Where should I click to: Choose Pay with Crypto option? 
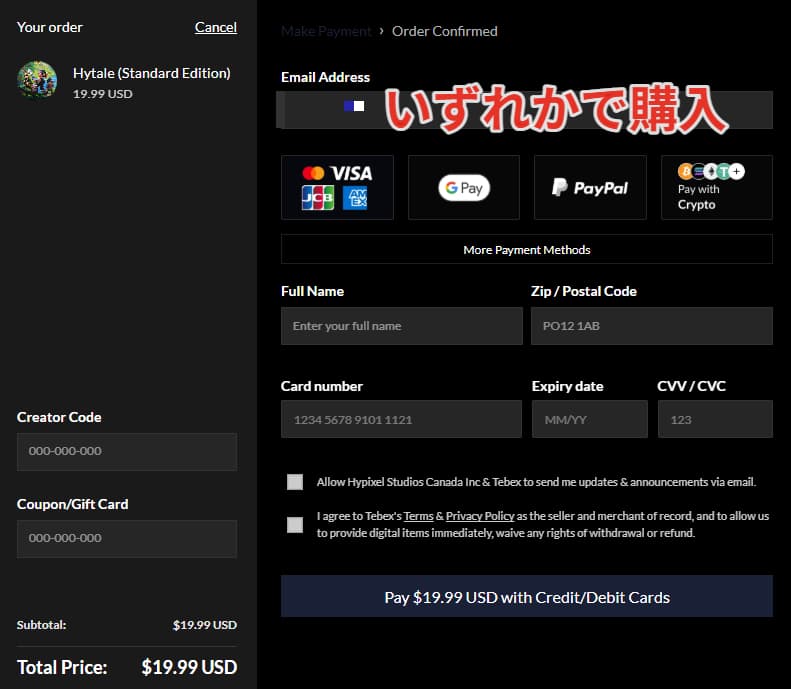tap(716, 187)
